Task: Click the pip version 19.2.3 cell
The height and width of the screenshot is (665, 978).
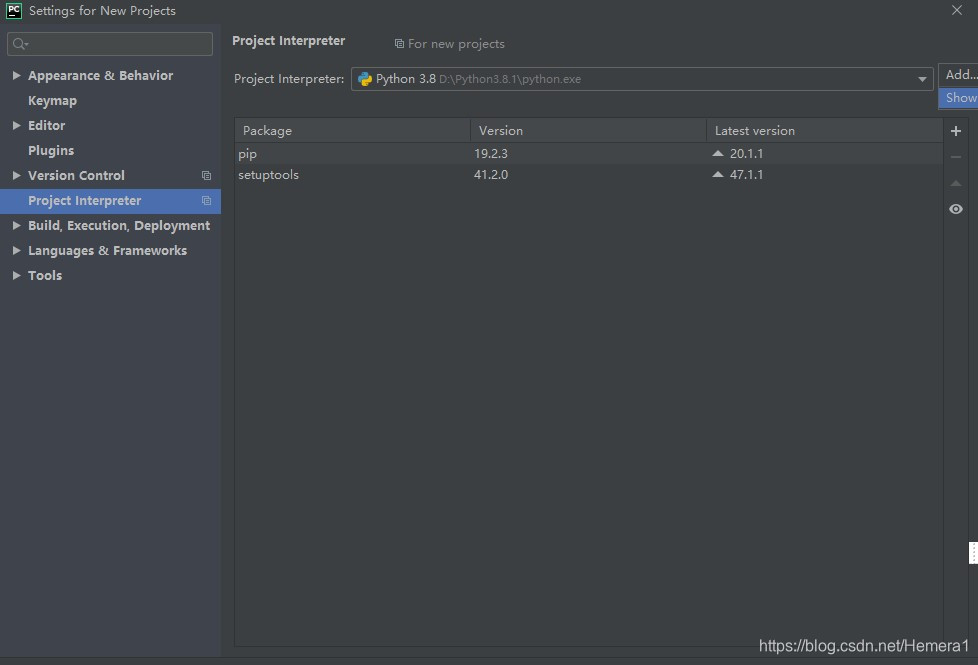Action: (491, 153)
